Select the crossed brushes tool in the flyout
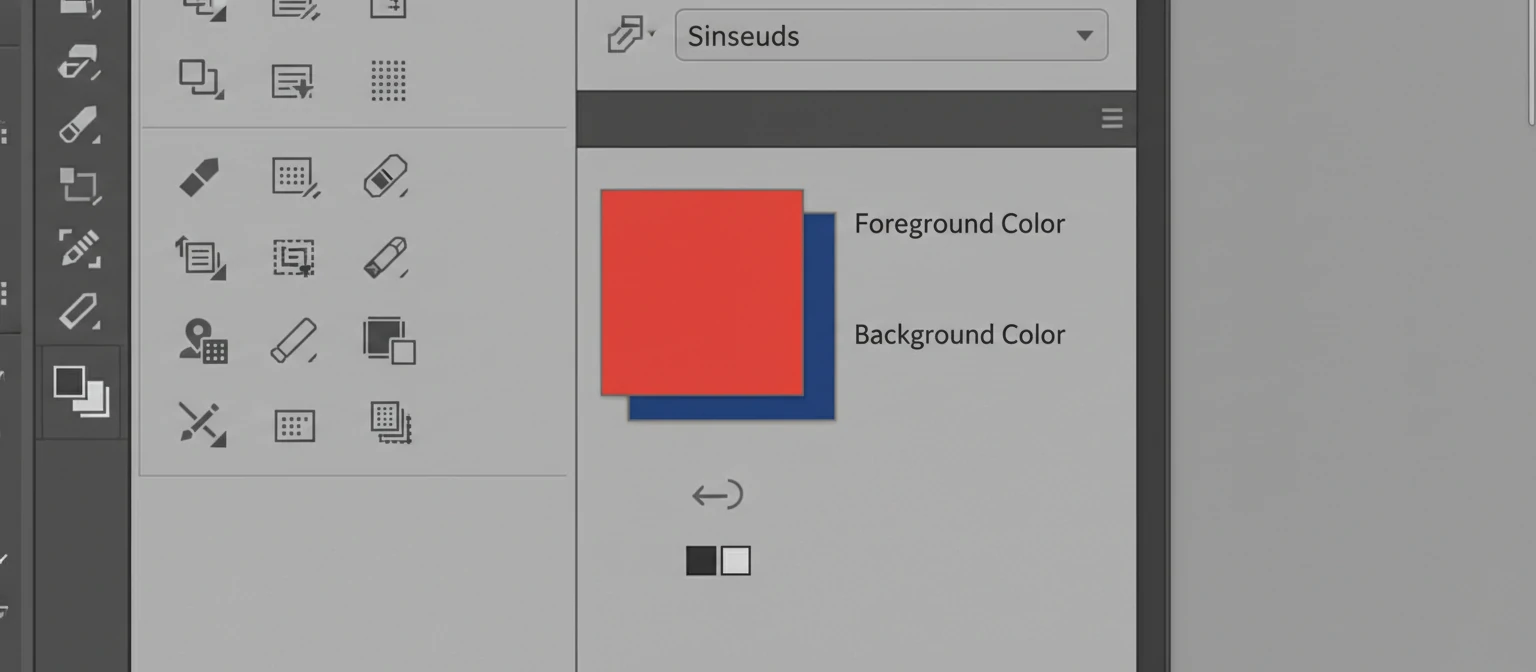This screenshot has height=672, width=1536. pos(203,423)
